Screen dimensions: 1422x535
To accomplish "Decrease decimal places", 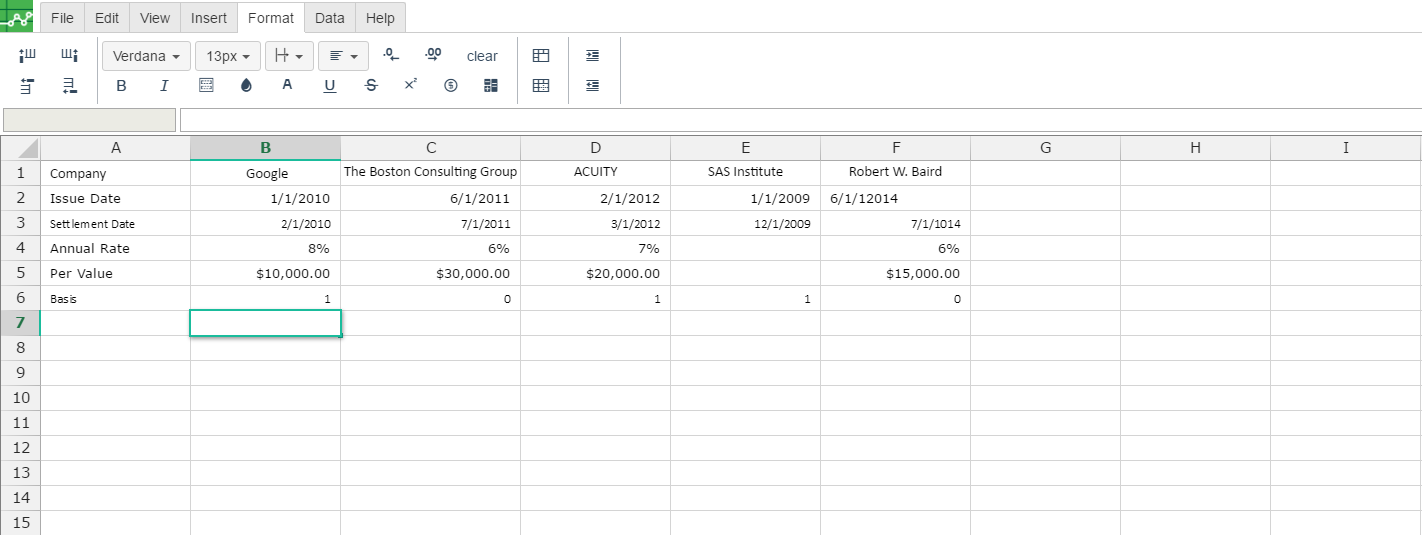I will pyautogui.click(x=392, y=55).
